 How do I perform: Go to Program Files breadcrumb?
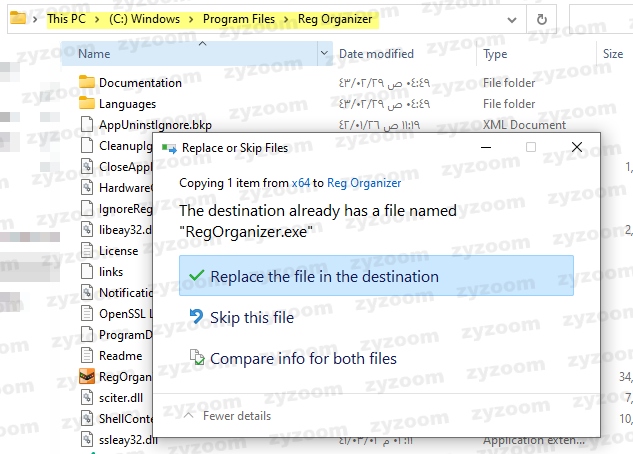(239, 19)
